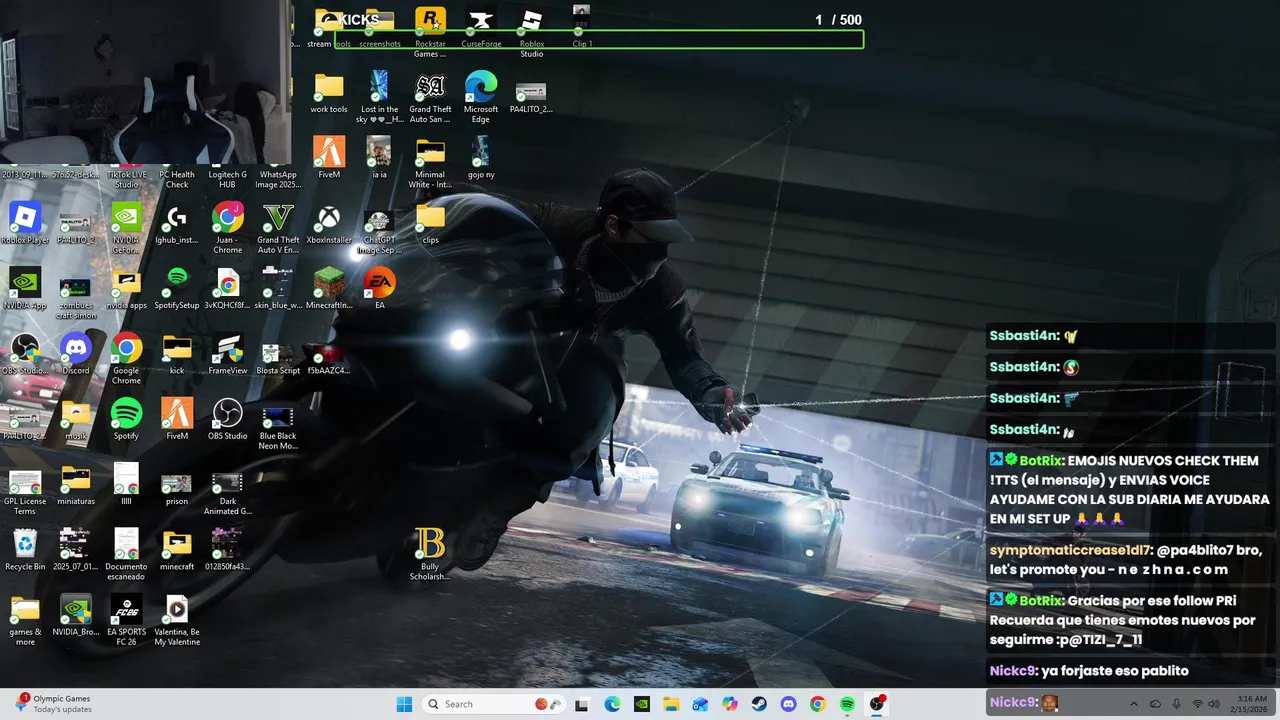Open the Grand Theft Auto San Andreas icon
Viewport: 1280px width, 720px height.
pyautogui.click(x=430, y=97)
